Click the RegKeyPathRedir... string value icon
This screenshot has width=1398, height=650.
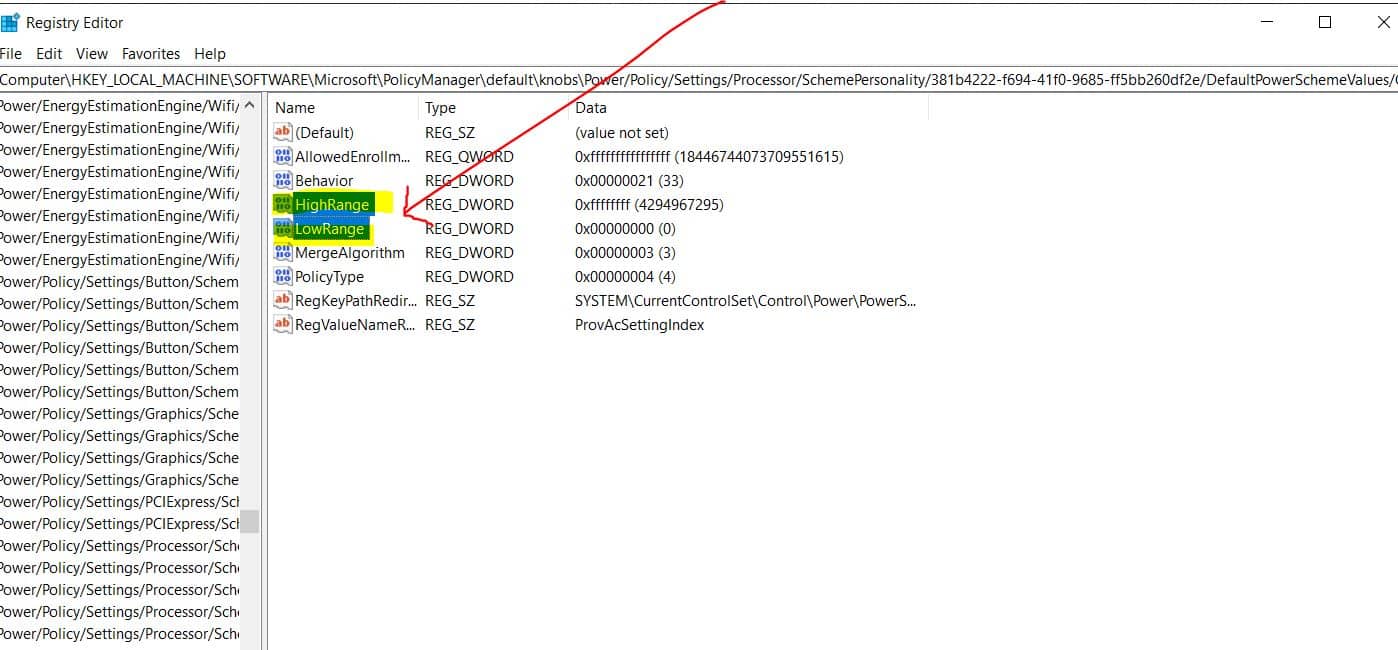(282, 300)
